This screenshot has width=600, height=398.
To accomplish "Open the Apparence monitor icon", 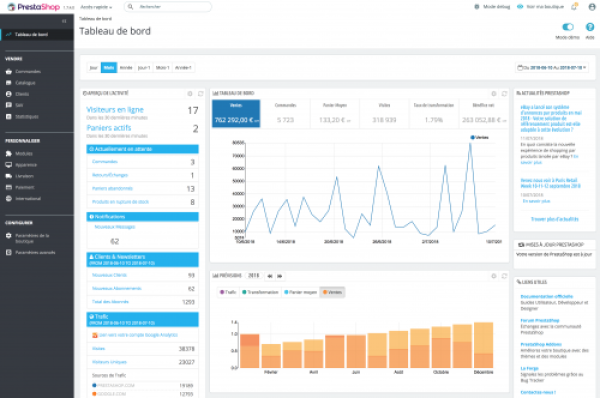I will coord(9,165).
